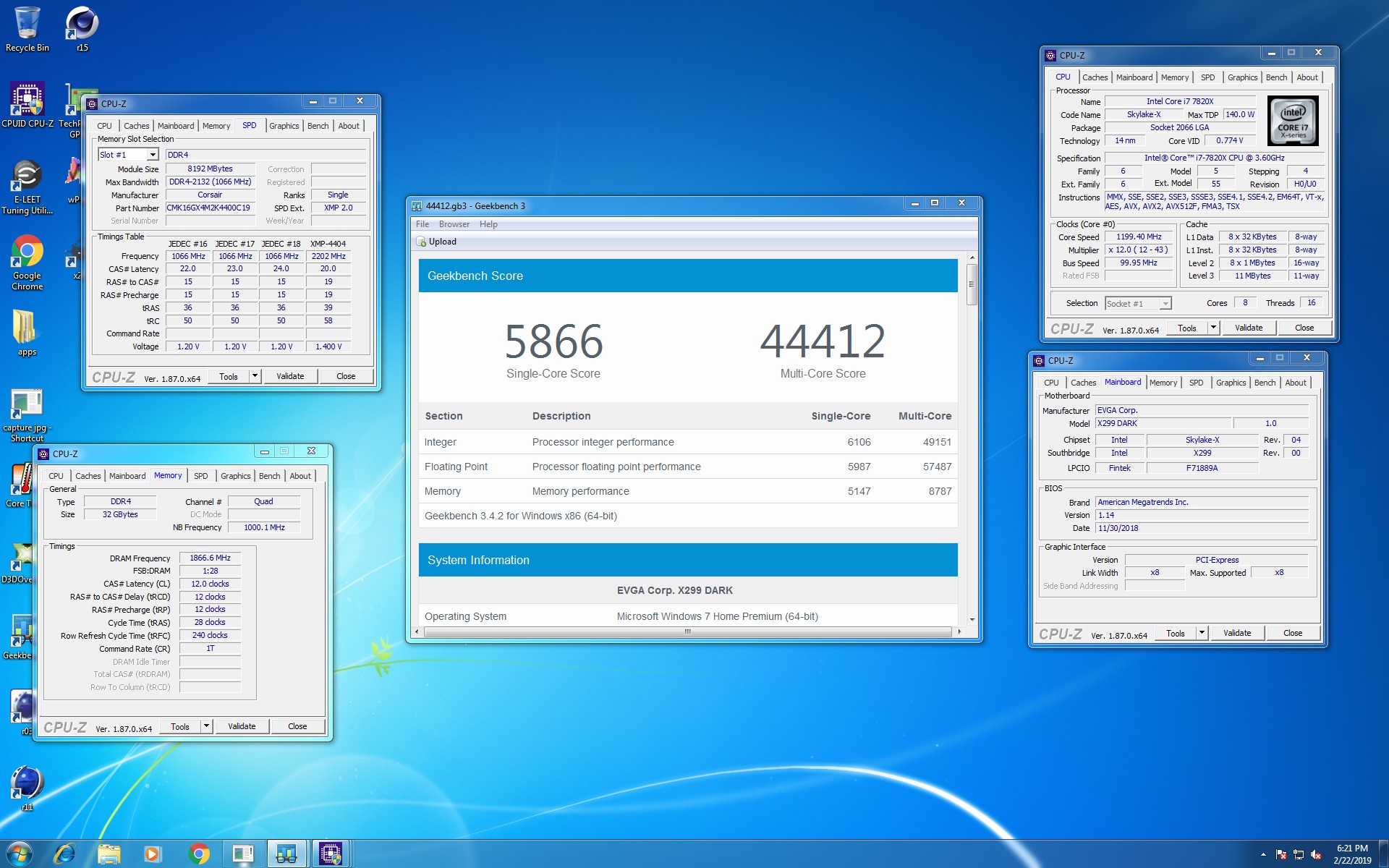Select the About tab in CPU tab window

pyautogui.click(x=1307, y=77)
